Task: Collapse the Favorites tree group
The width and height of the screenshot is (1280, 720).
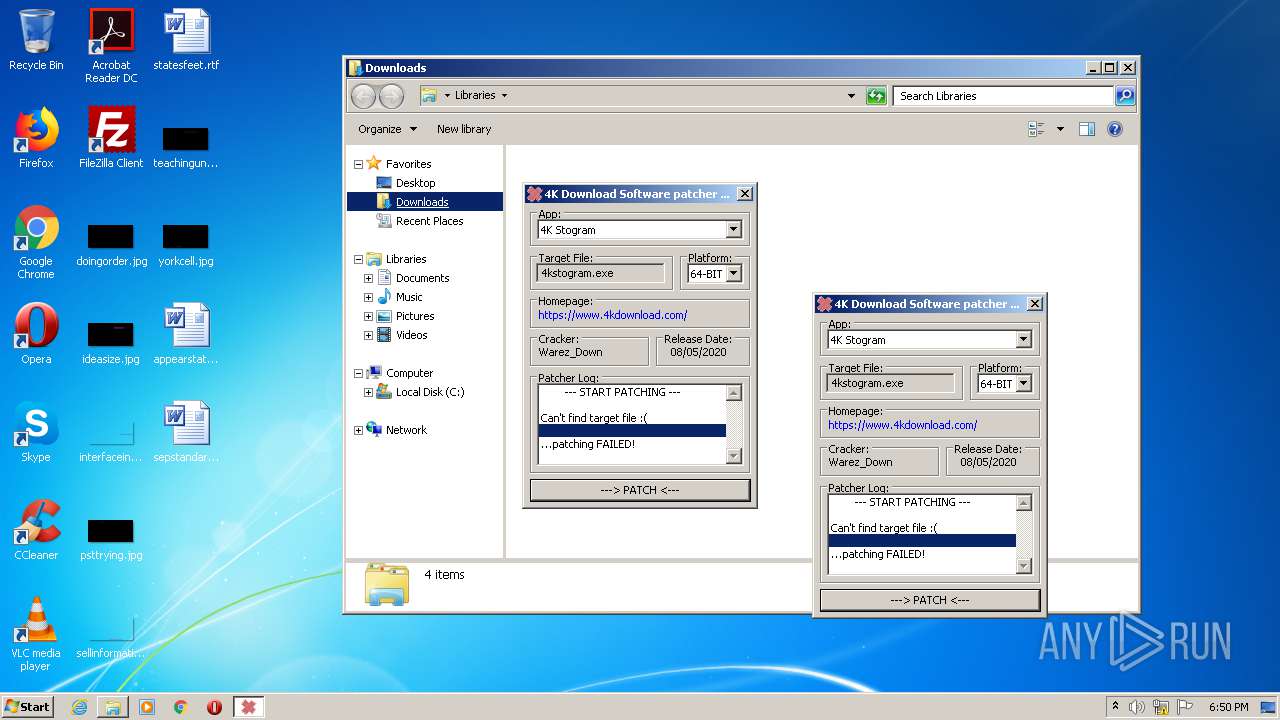Action: click(358, 164)
